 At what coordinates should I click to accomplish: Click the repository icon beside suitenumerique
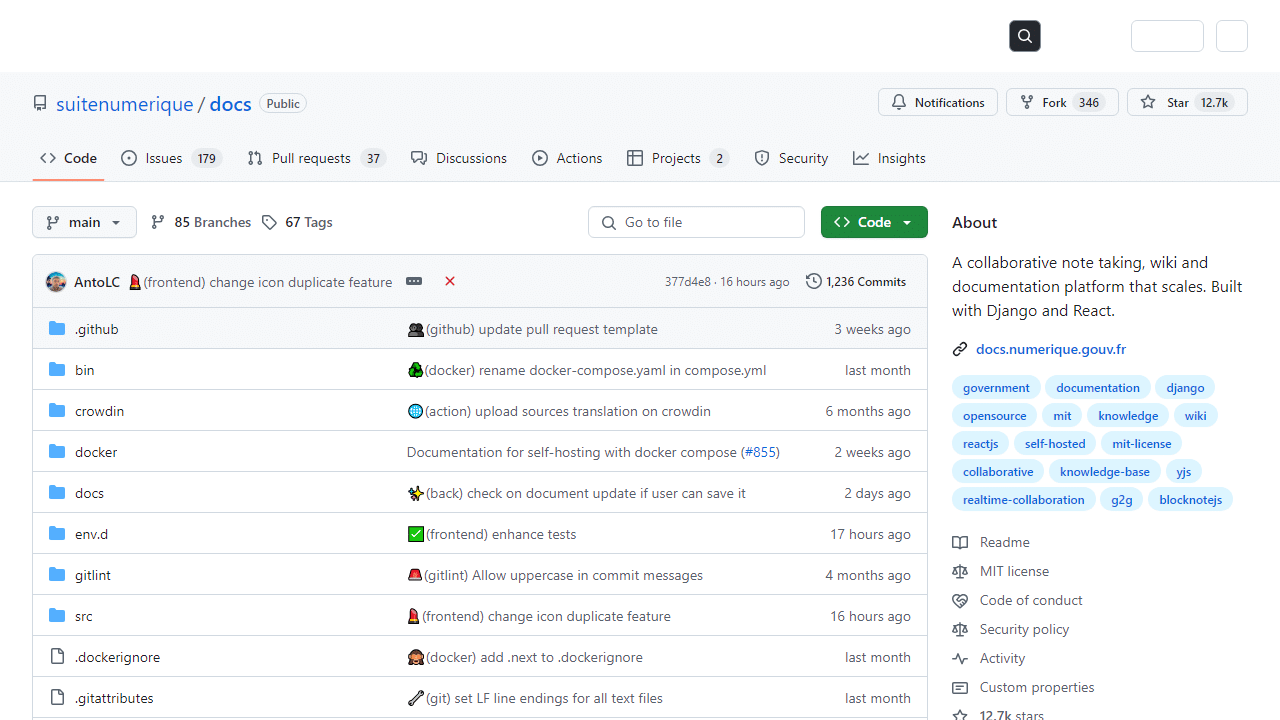[40, 103]
